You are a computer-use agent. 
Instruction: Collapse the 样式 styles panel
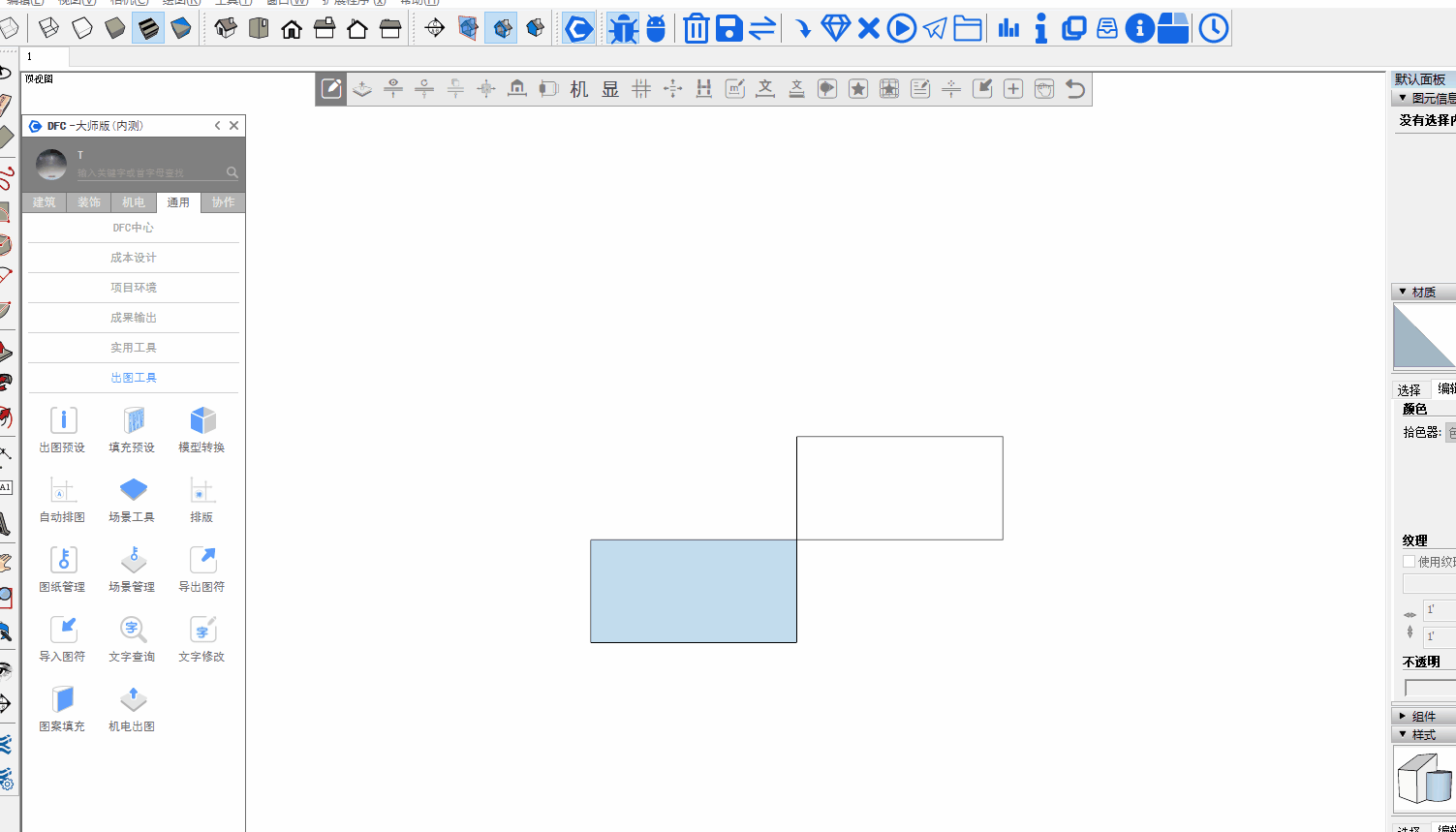pyautogui.click(x=1402, y=734)
